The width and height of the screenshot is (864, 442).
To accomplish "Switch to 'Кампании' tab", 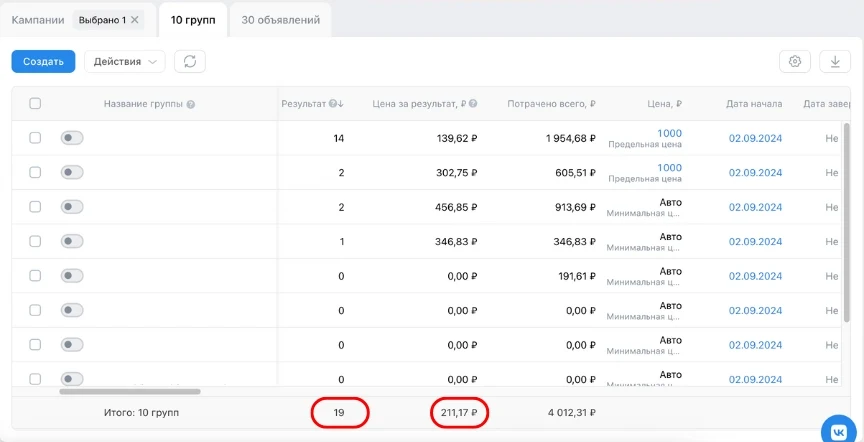I will tap(38, 20).
